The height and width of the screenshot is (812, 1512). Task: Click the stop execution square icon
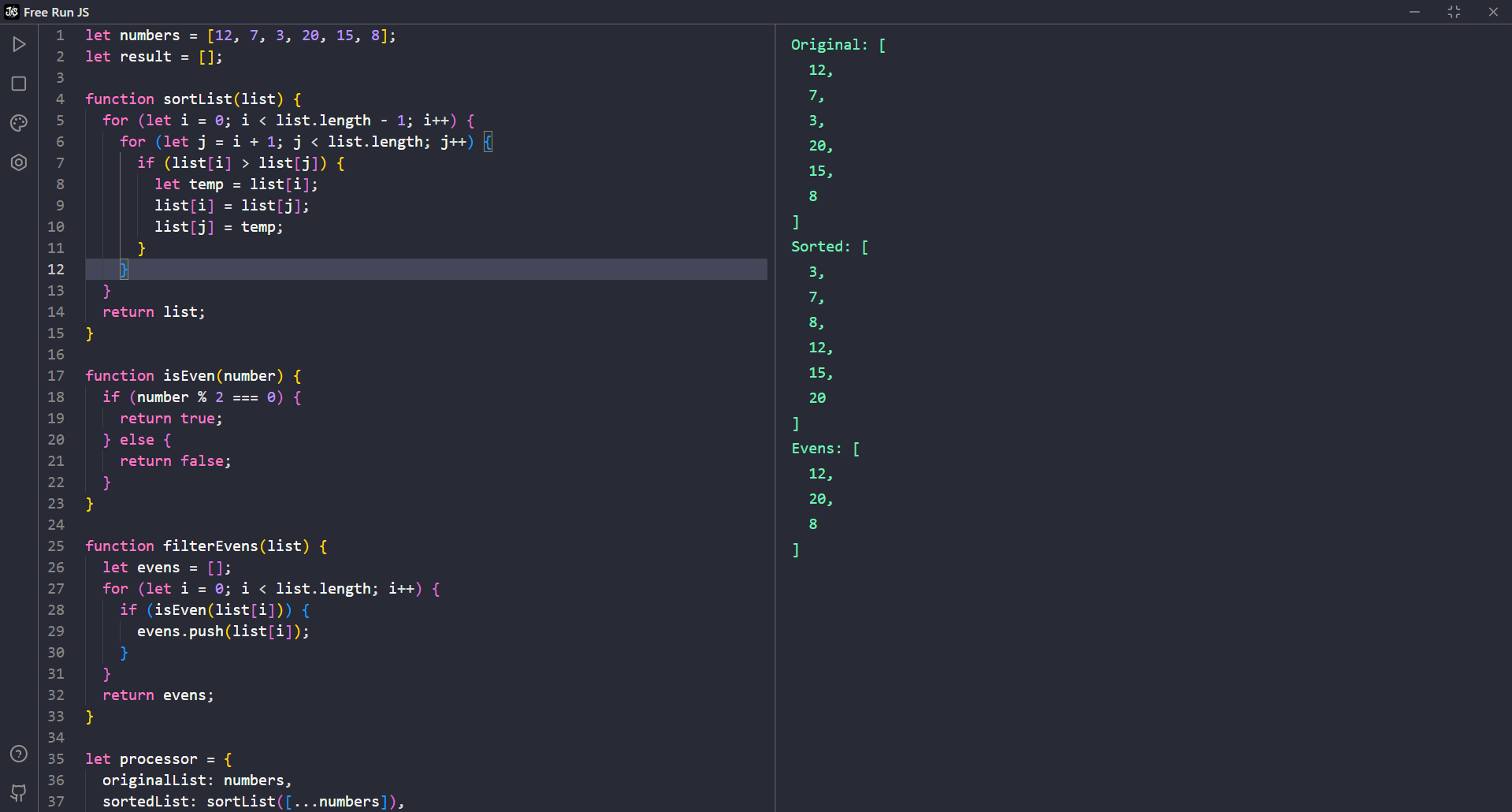(x=19, y=84)
